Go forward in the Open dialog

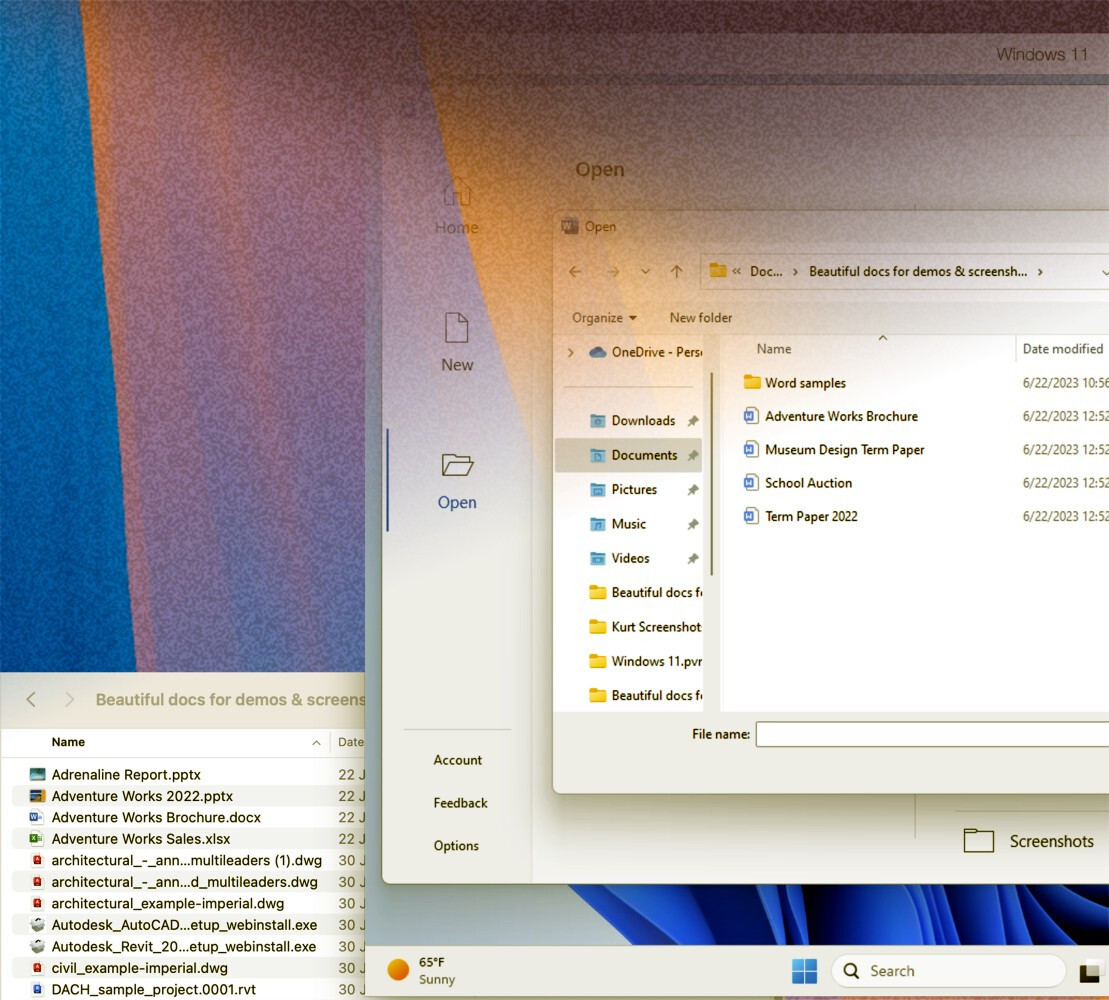(x=612, y=272)
